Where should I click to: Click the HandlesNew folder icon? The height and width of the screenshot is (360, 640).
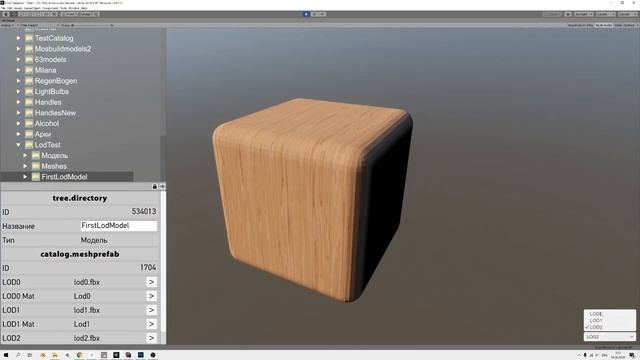pyautogui.click(x=29, y=113)
